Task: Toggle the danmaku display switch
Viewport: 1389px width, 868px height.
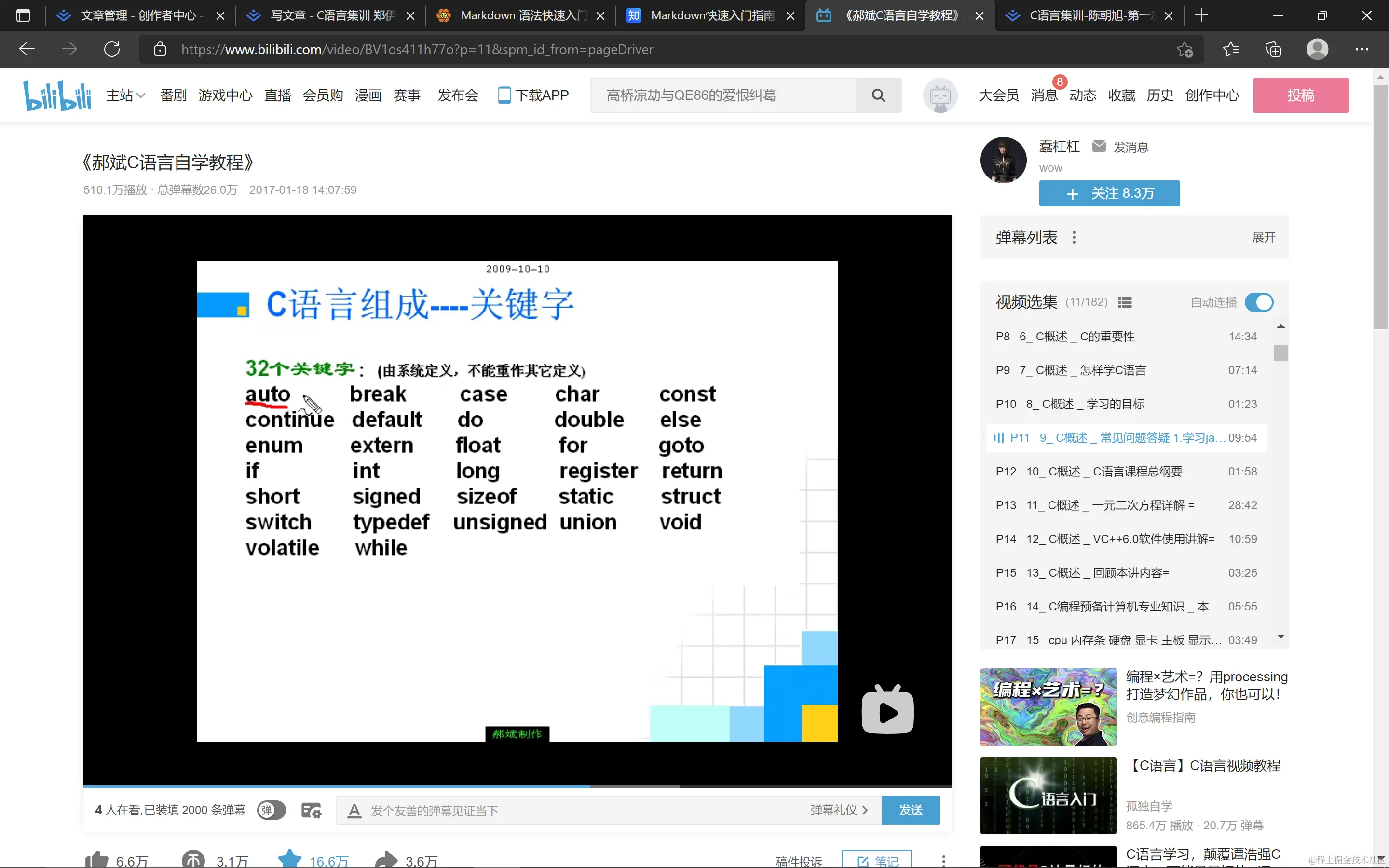Action: 271,810
